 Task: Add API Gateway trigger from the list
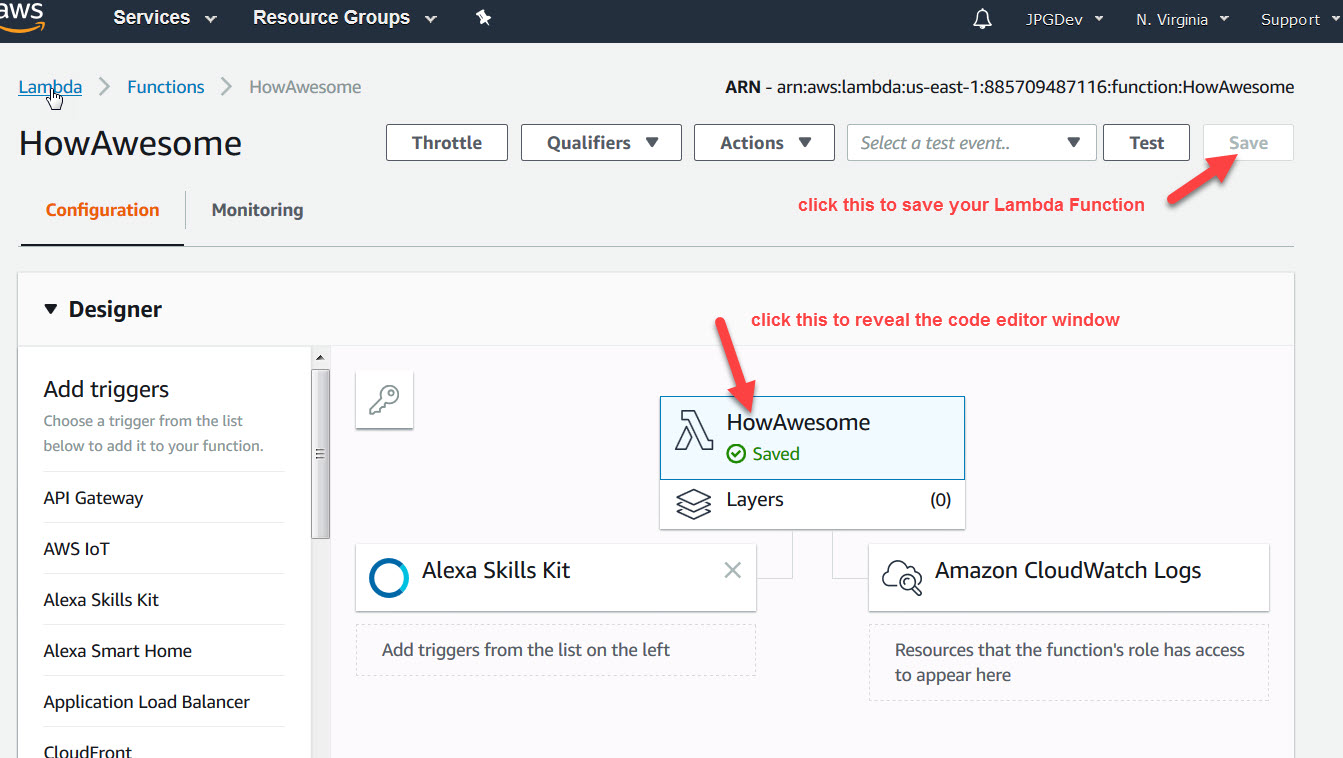click(93, 498)
